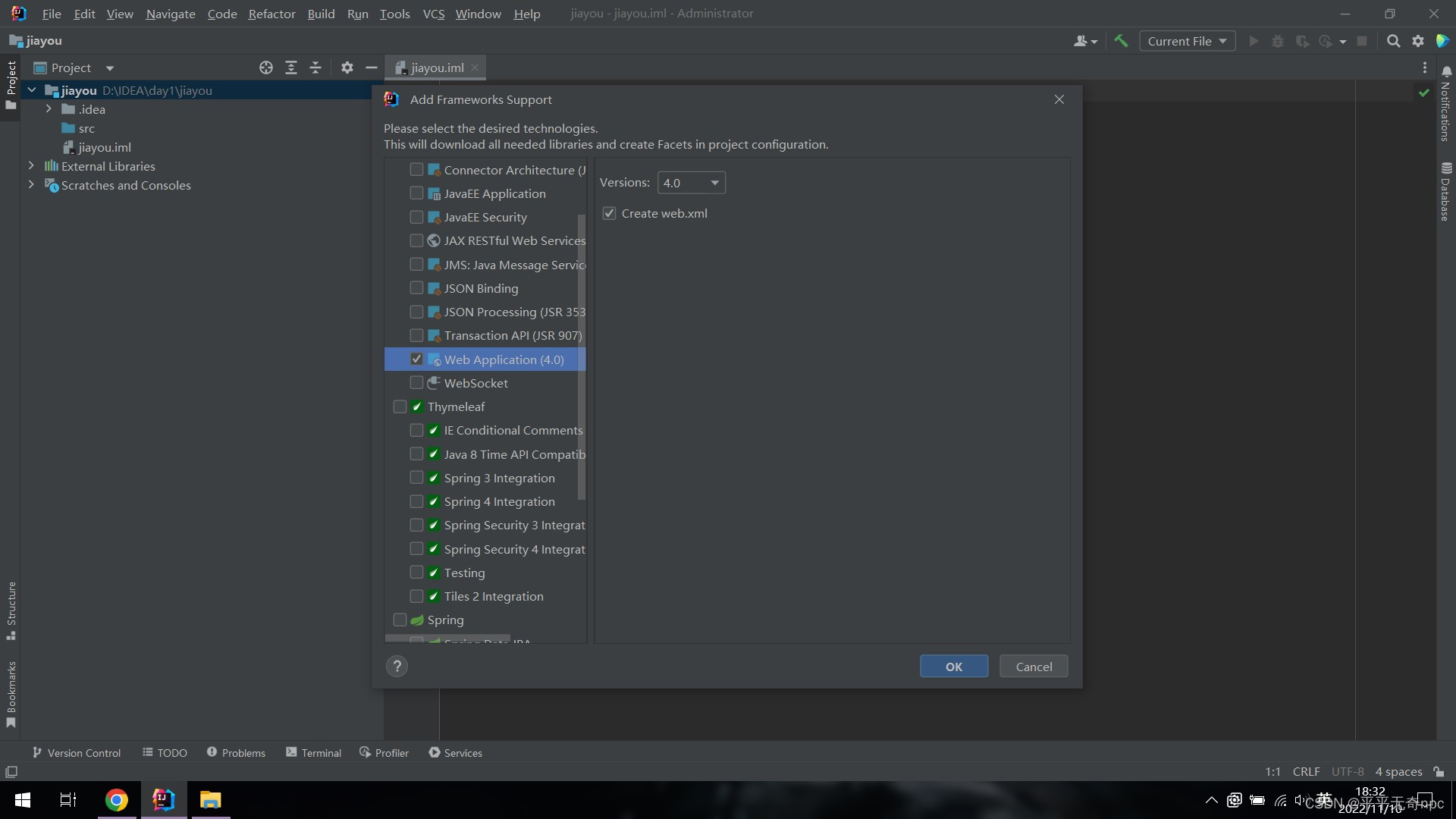This screenshot has height=819, width=1456.
Task: Open the Build menu
Action: [321, 14]
